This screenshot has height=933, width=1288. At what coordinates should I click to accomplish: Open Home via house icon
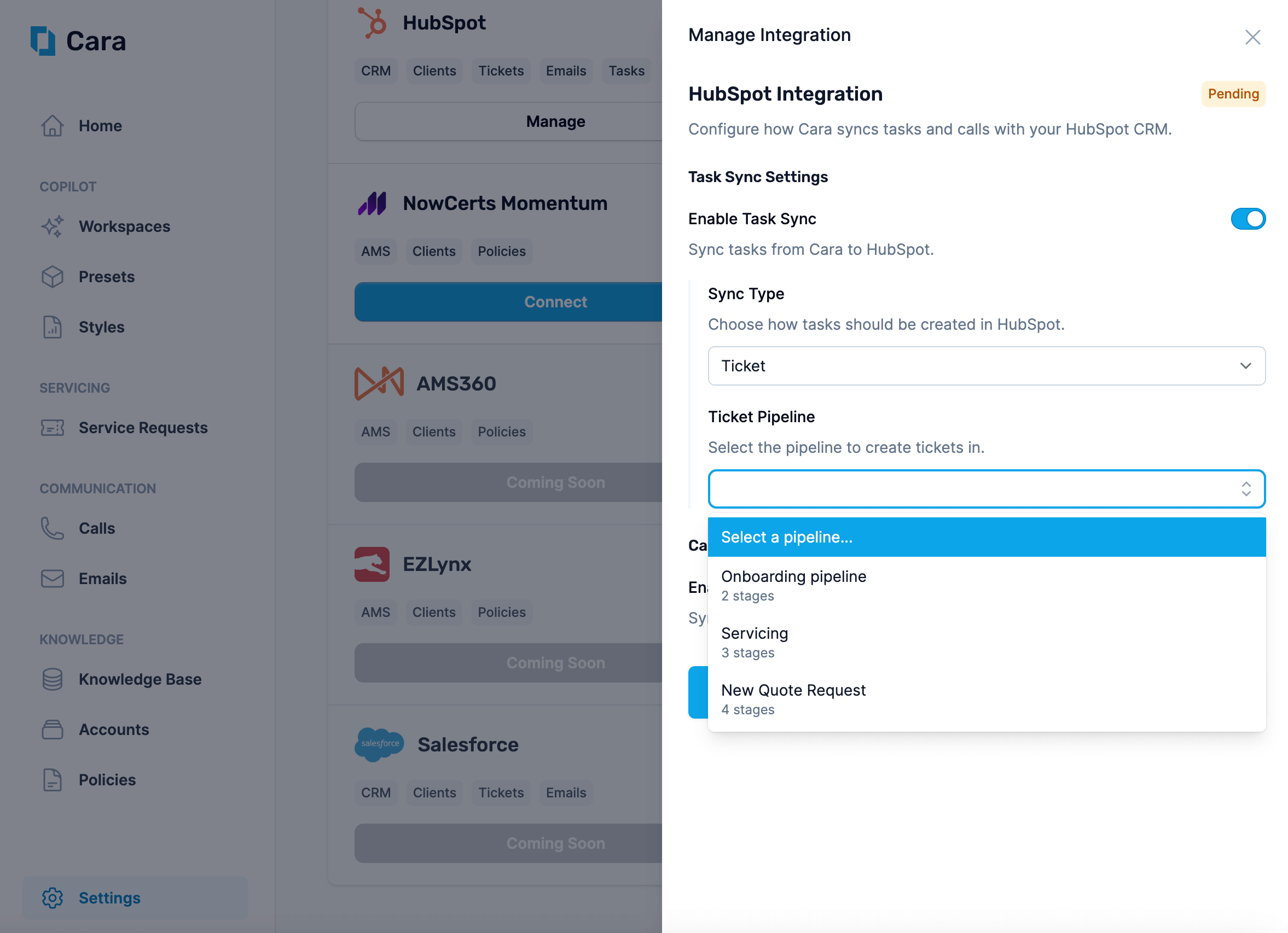point(52,126)
